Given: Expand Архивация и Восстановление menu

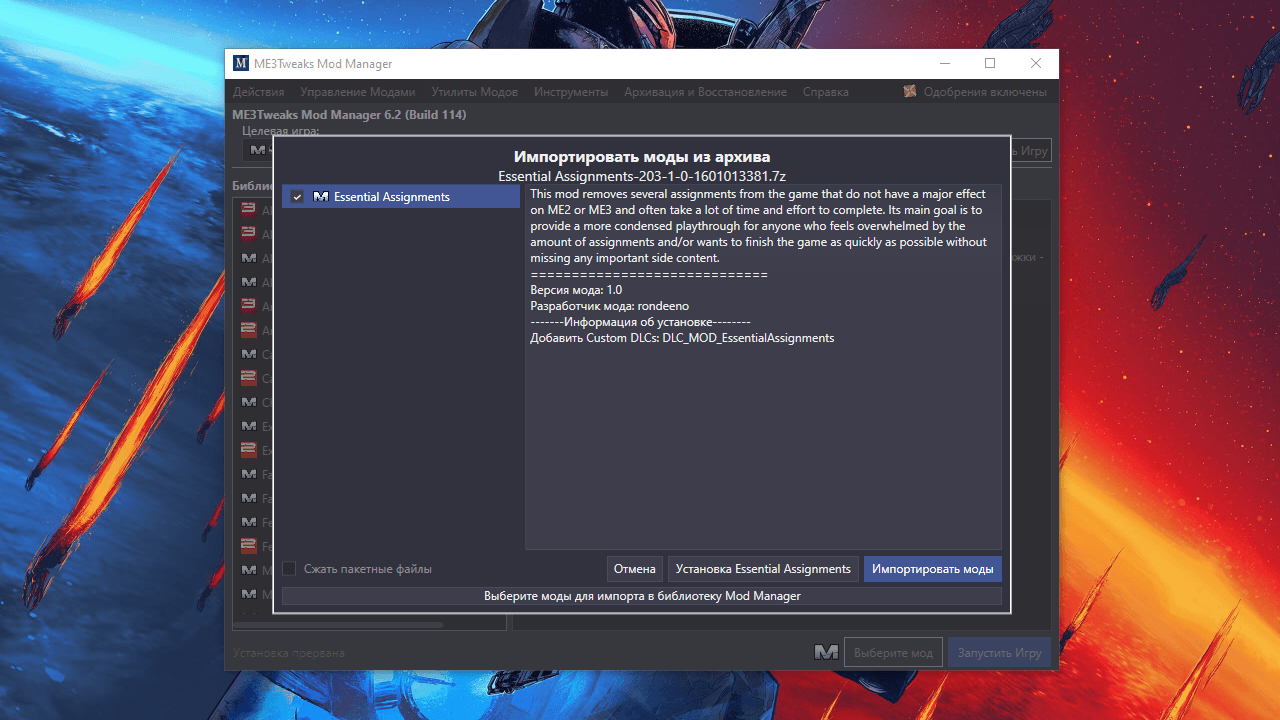Looking at the screenshot, I should click(706, 92).
